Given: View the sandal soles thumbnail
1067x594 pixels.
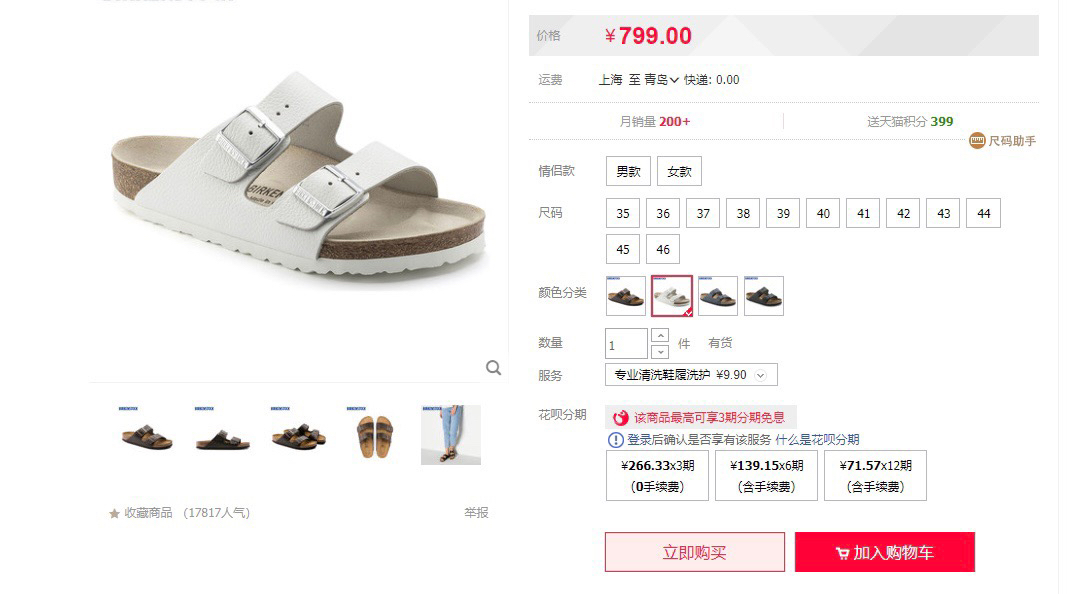Looking at the screenshot, I should 374,435.
